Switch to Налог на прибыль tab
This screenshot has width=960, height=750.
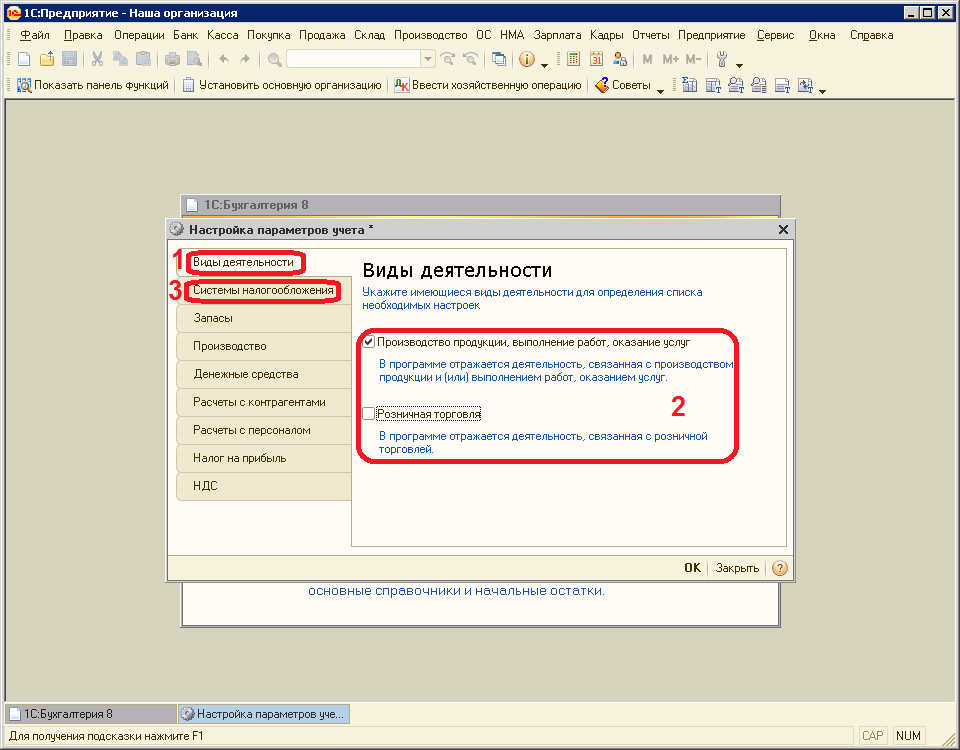[263, 458]
